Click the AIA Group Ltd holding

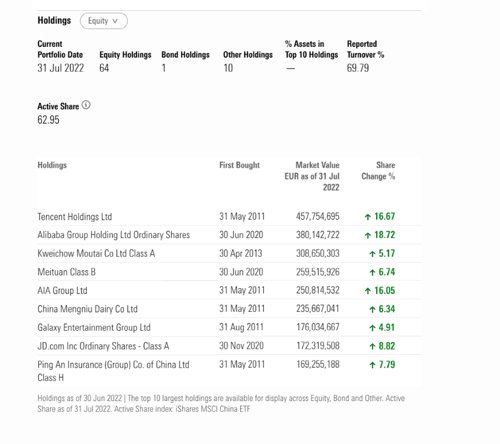[62, 290]
